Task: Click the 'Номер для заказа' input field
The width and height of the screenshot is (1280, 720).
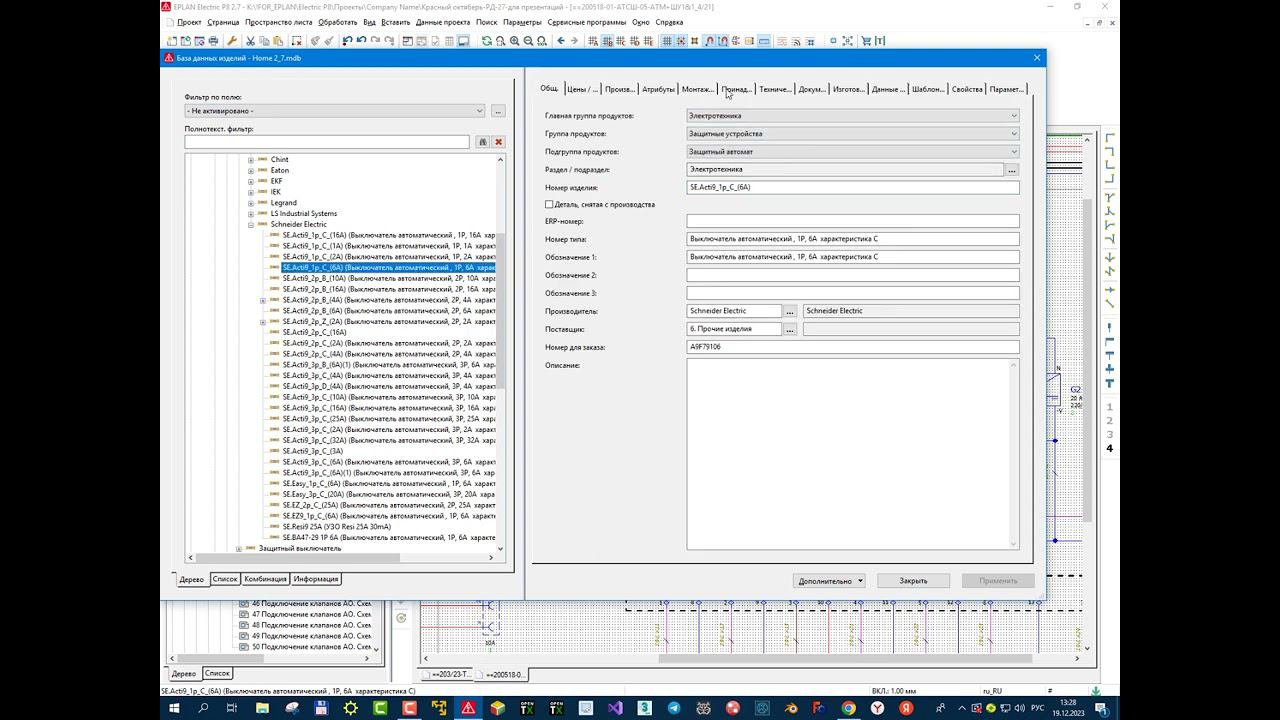Action: click(852, 347)
